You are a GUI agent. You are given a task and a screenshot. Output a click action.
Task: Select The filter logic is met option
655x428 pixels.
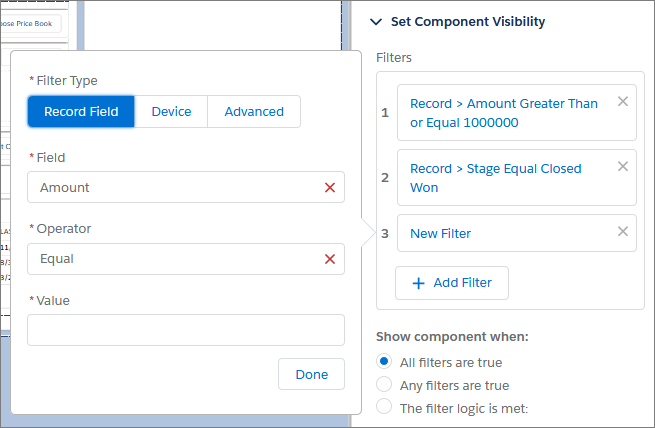click(x=384, y=407)
